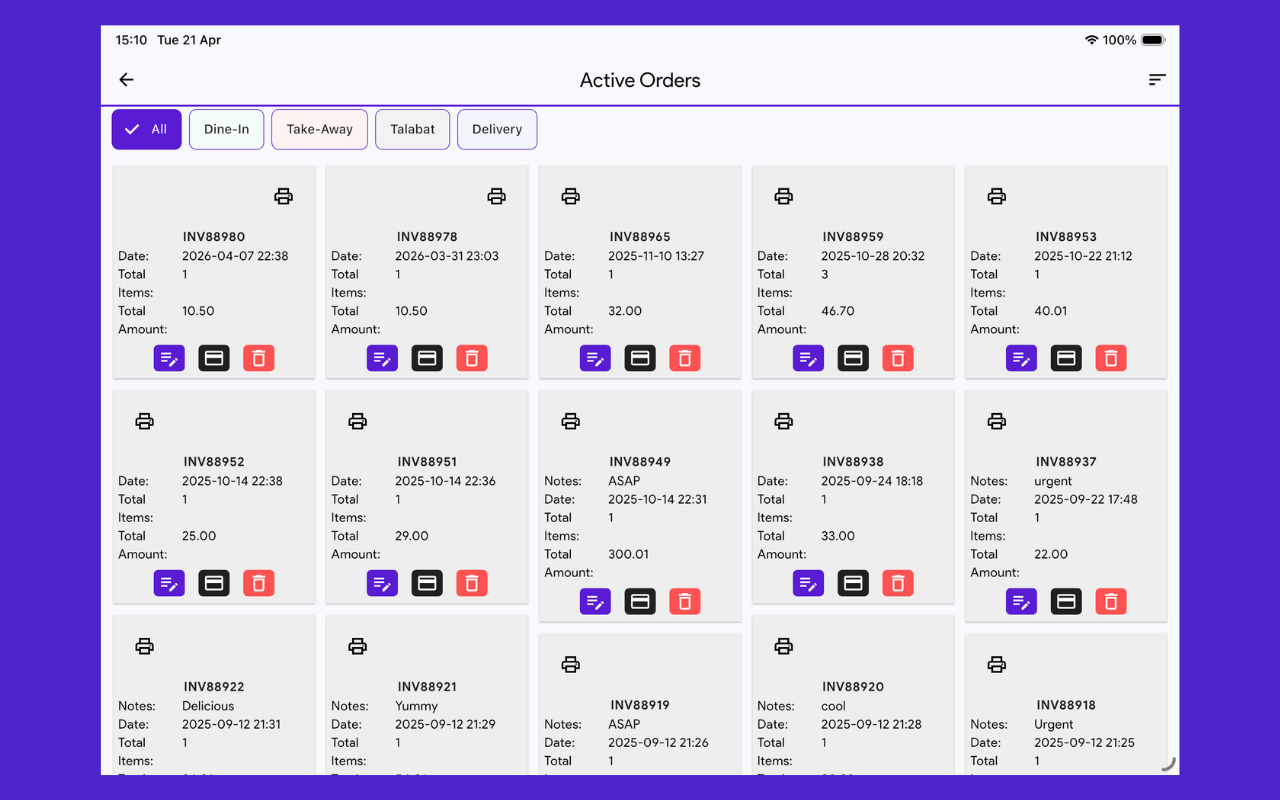
Task: Select the All filter chip
Action: pos(147,129)
